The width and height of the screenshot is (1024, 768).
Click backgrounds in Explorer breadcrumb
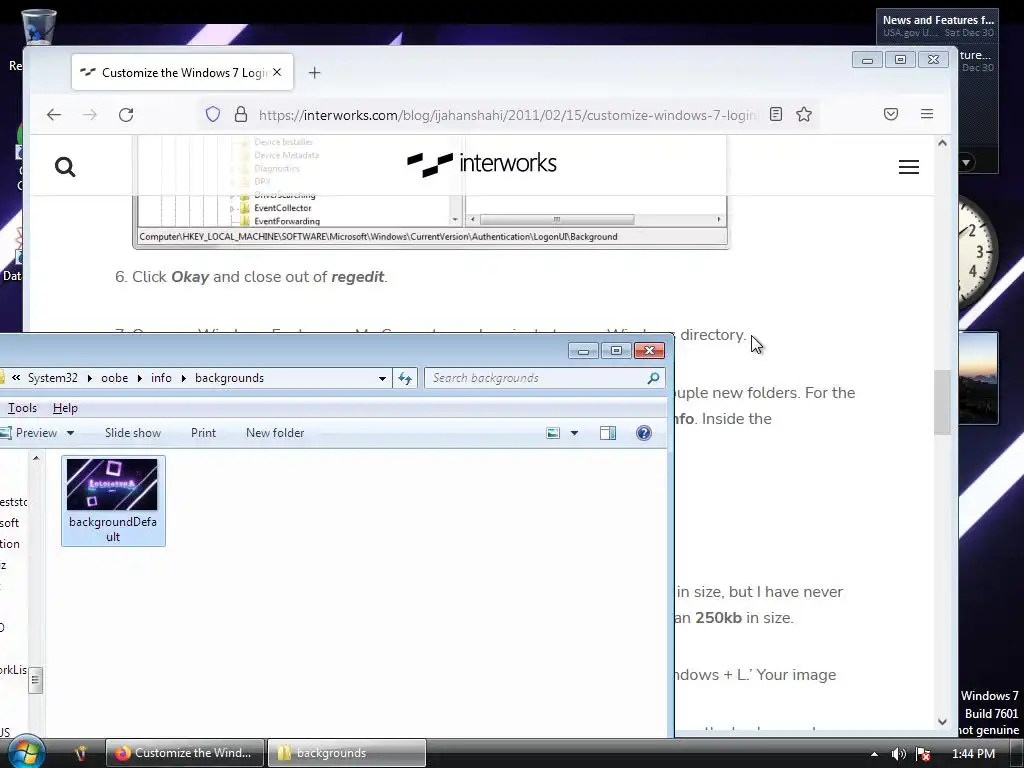point(229,378)
